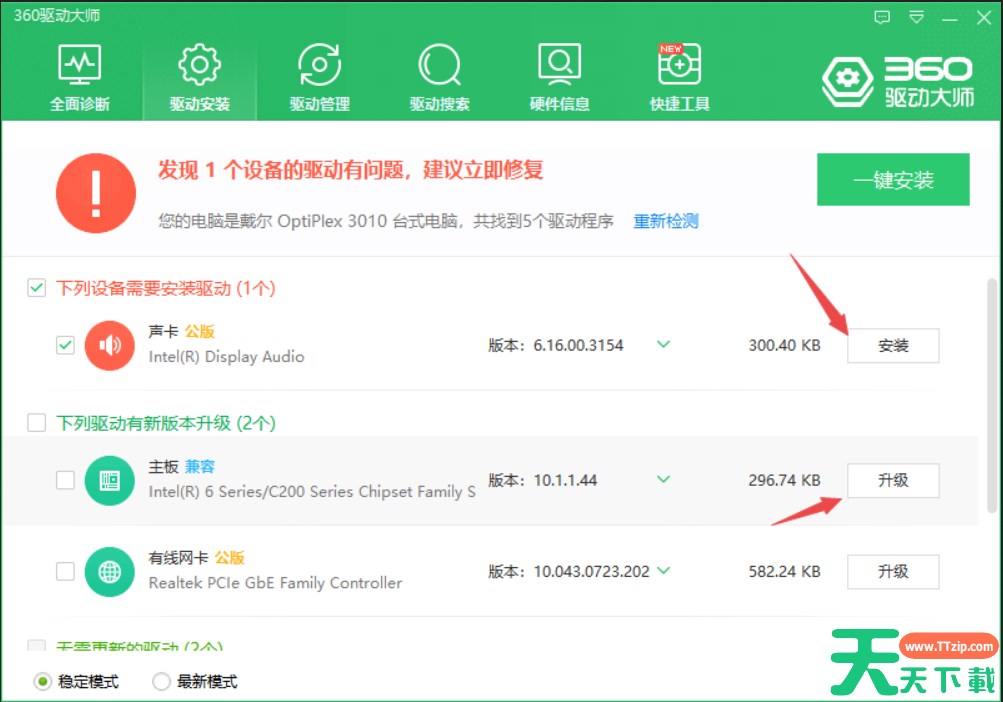This screenshot has height=702, width=1003.
Task: Open the 全面诊断 diagnosis monitor icon
Action: click(x=80, y=65)
